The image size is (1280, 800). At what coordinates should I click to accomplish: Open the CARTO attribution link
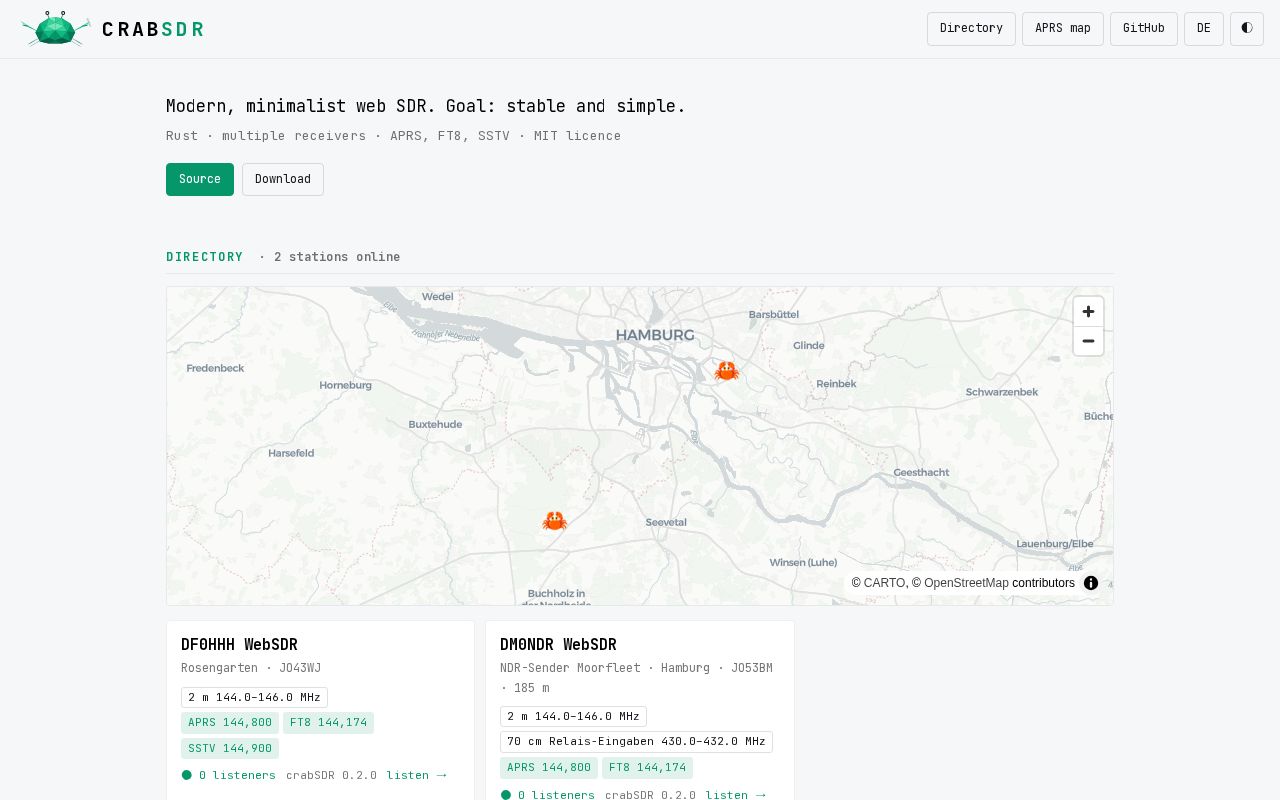click(x=884, y=583)
